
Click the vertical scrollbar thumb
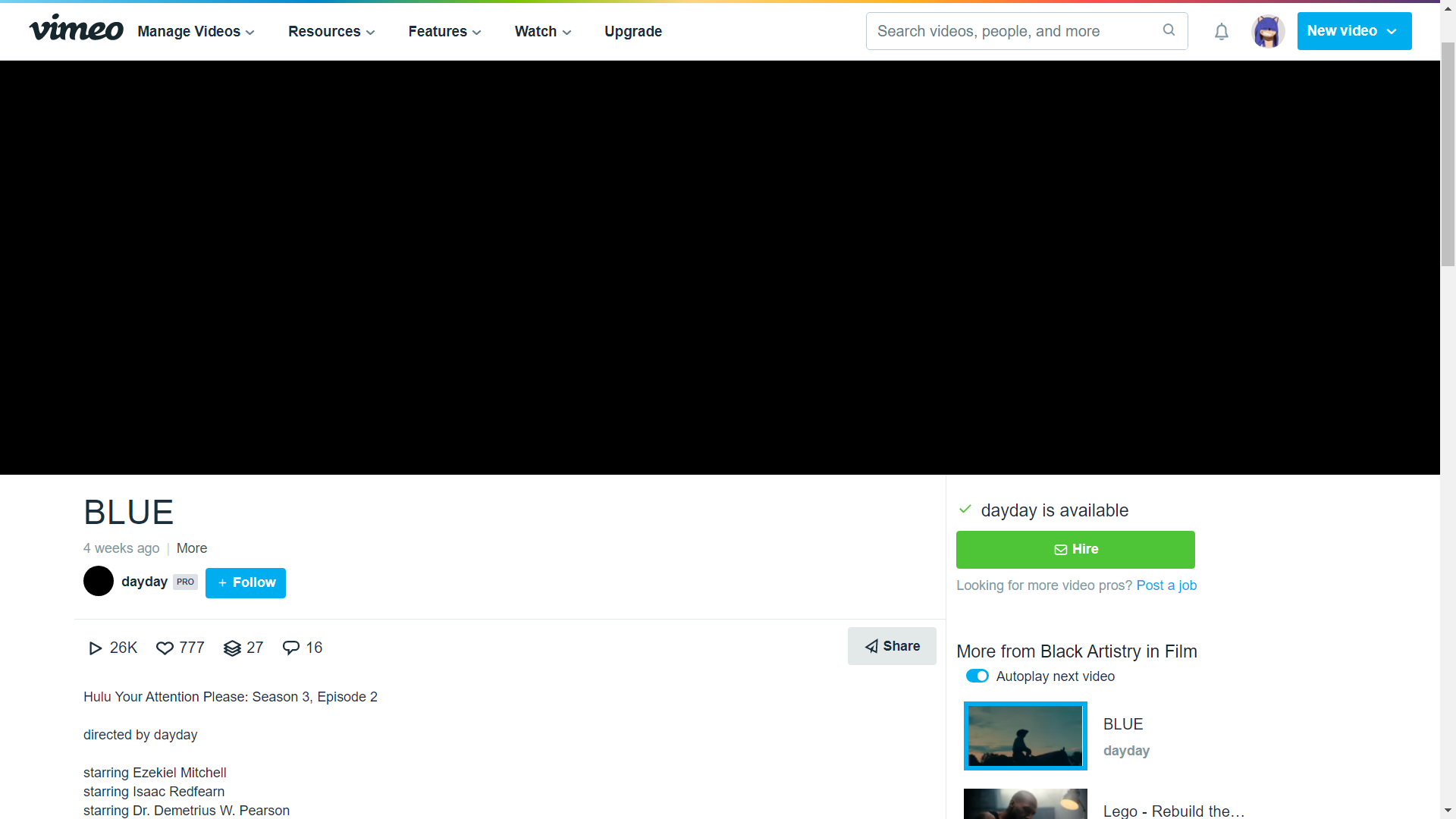click(1448, 154)
